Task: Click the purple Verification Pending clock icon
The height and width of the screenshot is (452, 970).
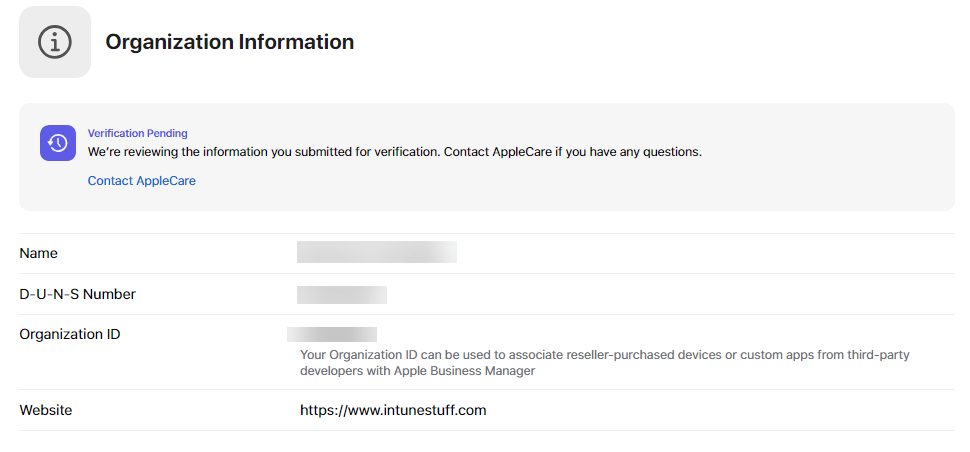Action: click(58, 143)
